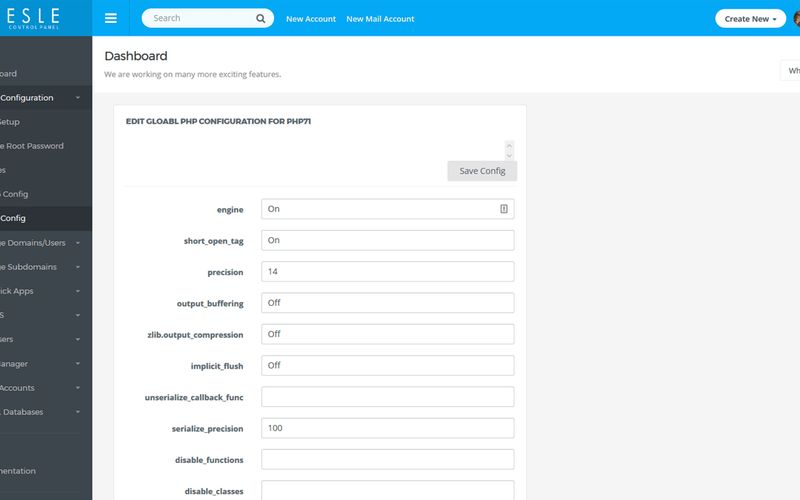Click the user avatar in top bar

(796, 18)
